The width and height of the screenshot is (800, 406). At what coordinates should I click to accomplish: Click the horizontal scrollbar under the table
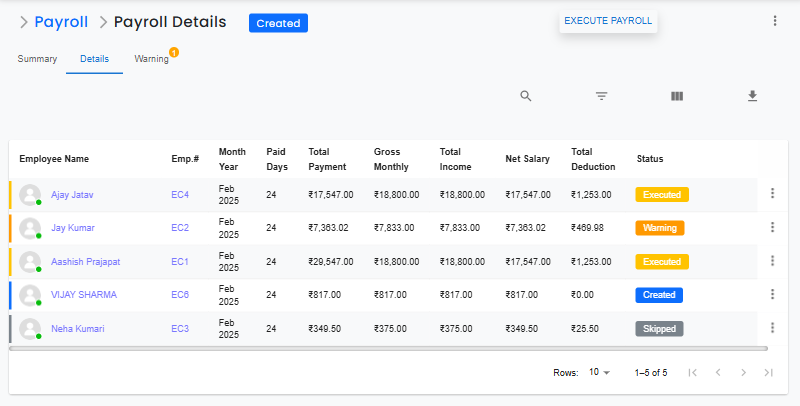point(388,349)
